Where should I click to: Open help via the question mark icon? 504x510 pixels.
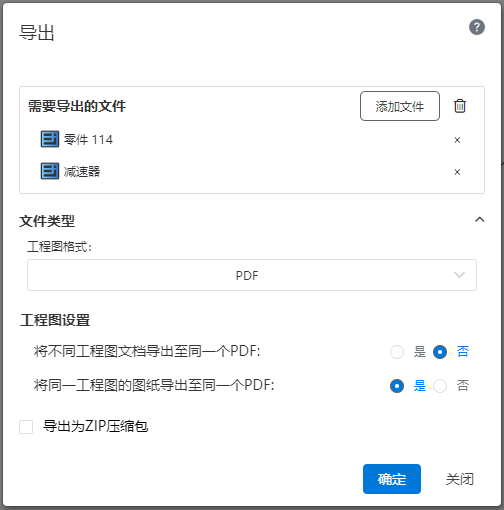(477, 27)
